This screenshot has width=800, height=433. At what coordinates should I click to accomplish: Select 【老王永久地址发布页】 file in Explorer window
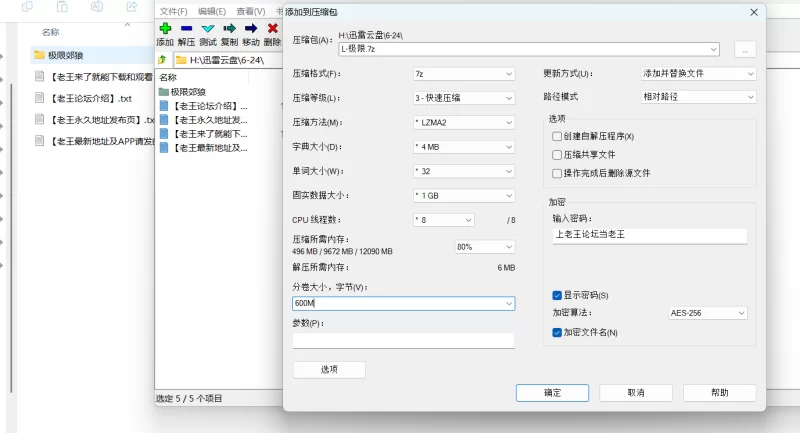(92, 119)
